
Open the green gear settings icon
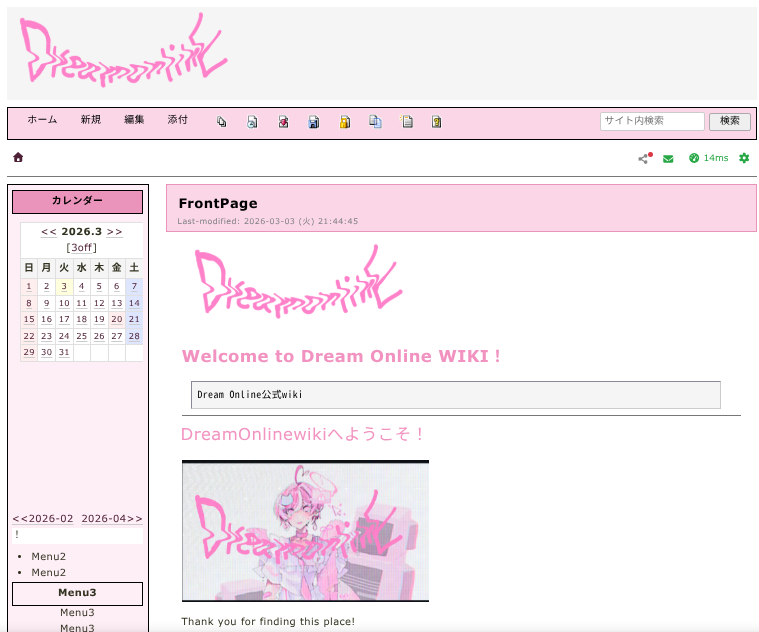click(744, 158)
